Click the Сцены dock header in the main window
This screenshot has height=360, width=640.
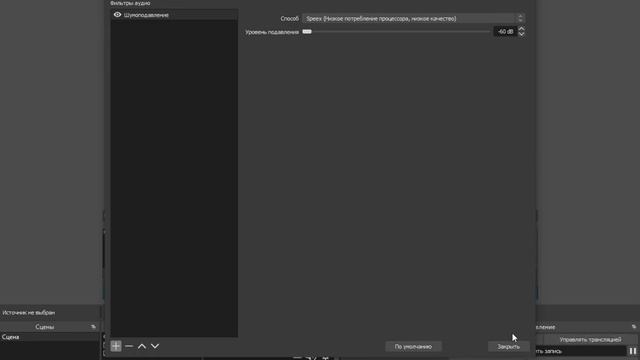(x=44, y=327)
